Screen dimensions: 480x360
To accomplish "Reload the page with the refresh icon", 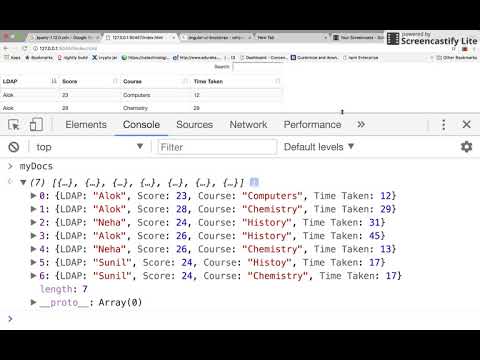I will 25,48.
